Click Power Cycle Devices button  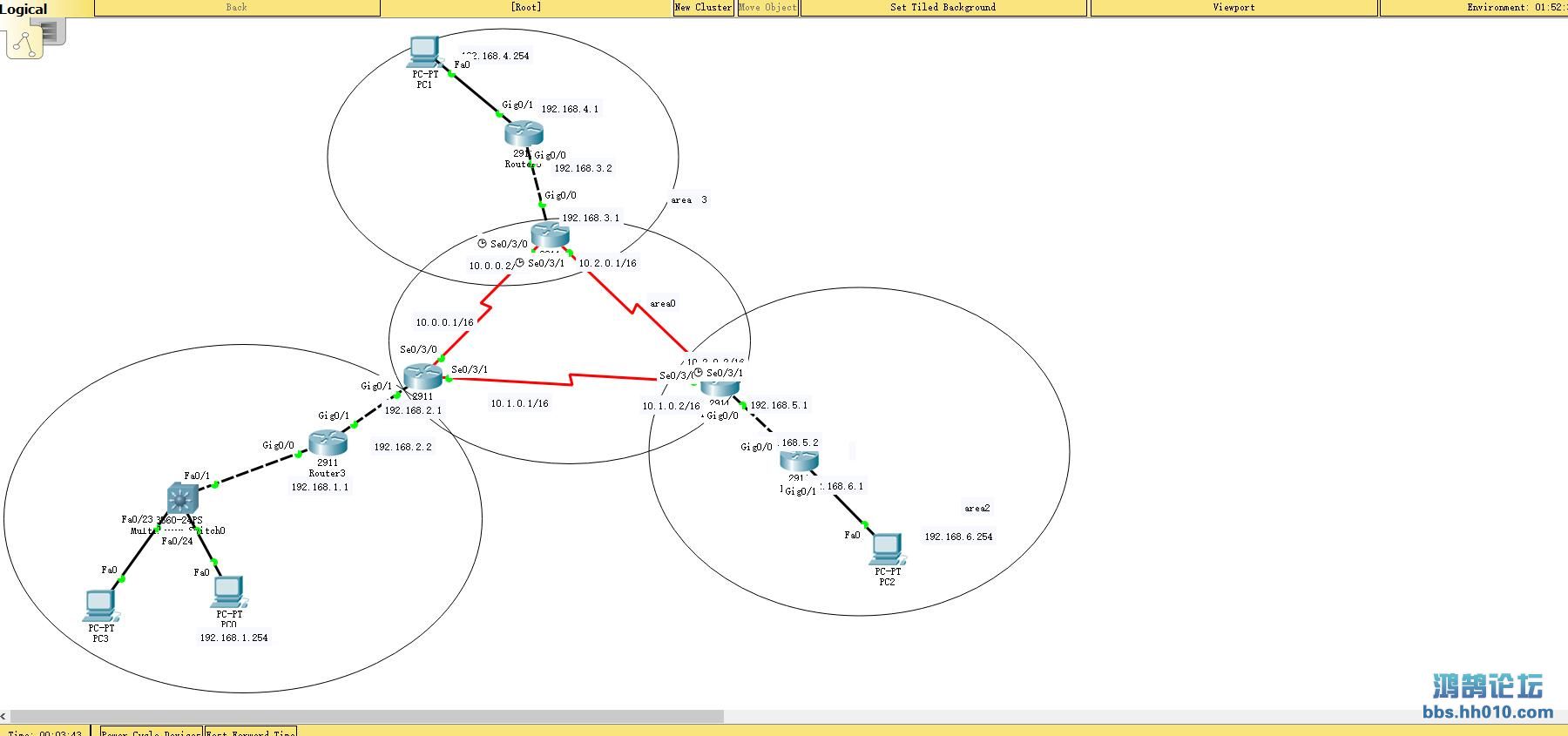click(152, 732)
